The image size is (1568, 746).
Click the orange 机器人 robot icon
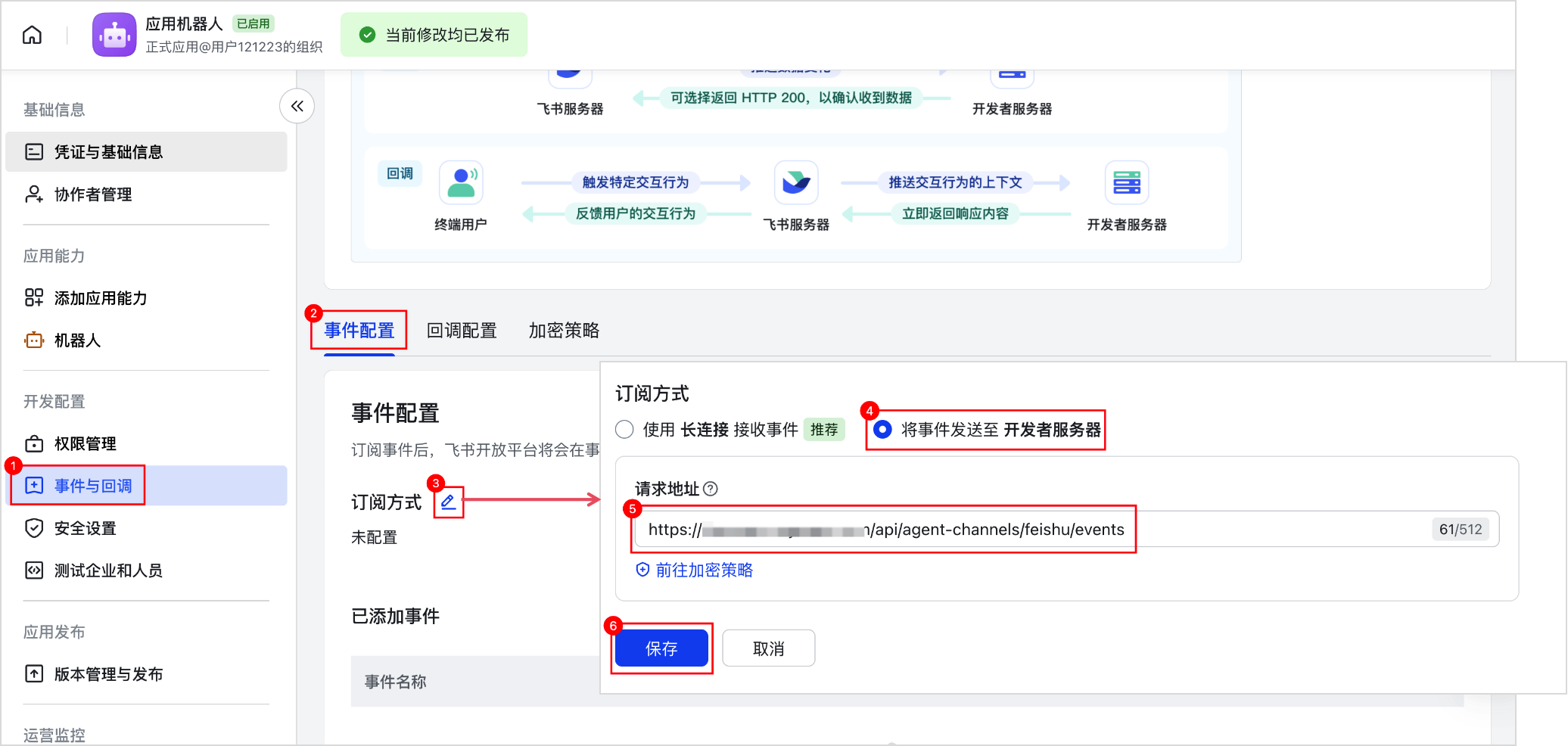coord(34,340)
